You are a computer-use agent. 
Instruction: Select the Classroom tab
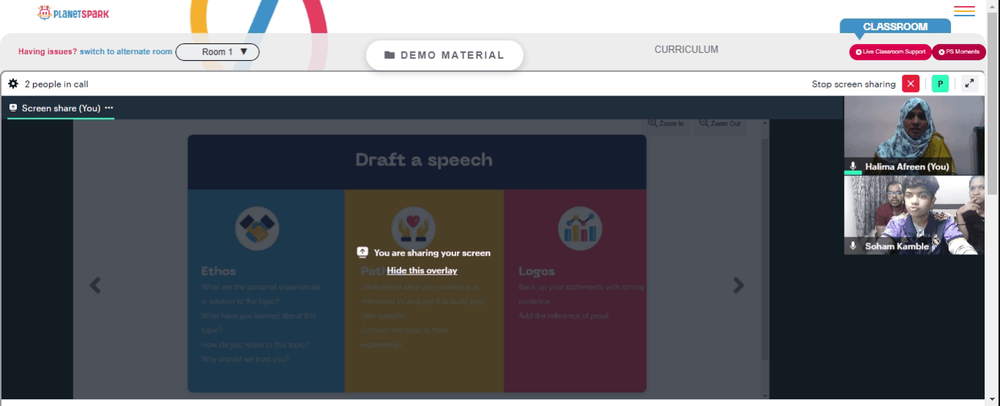(x=895, y=27)
